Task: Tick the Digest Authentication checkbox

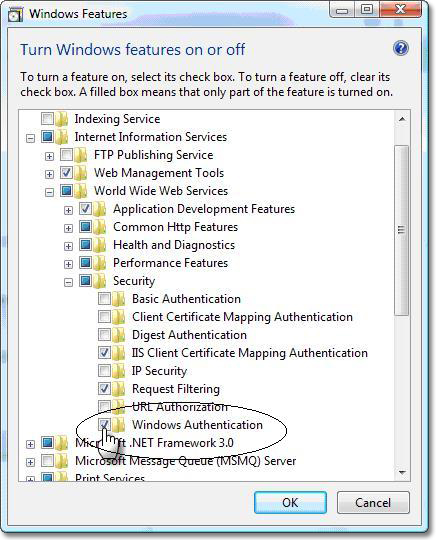Action: (x=104, y=334)
